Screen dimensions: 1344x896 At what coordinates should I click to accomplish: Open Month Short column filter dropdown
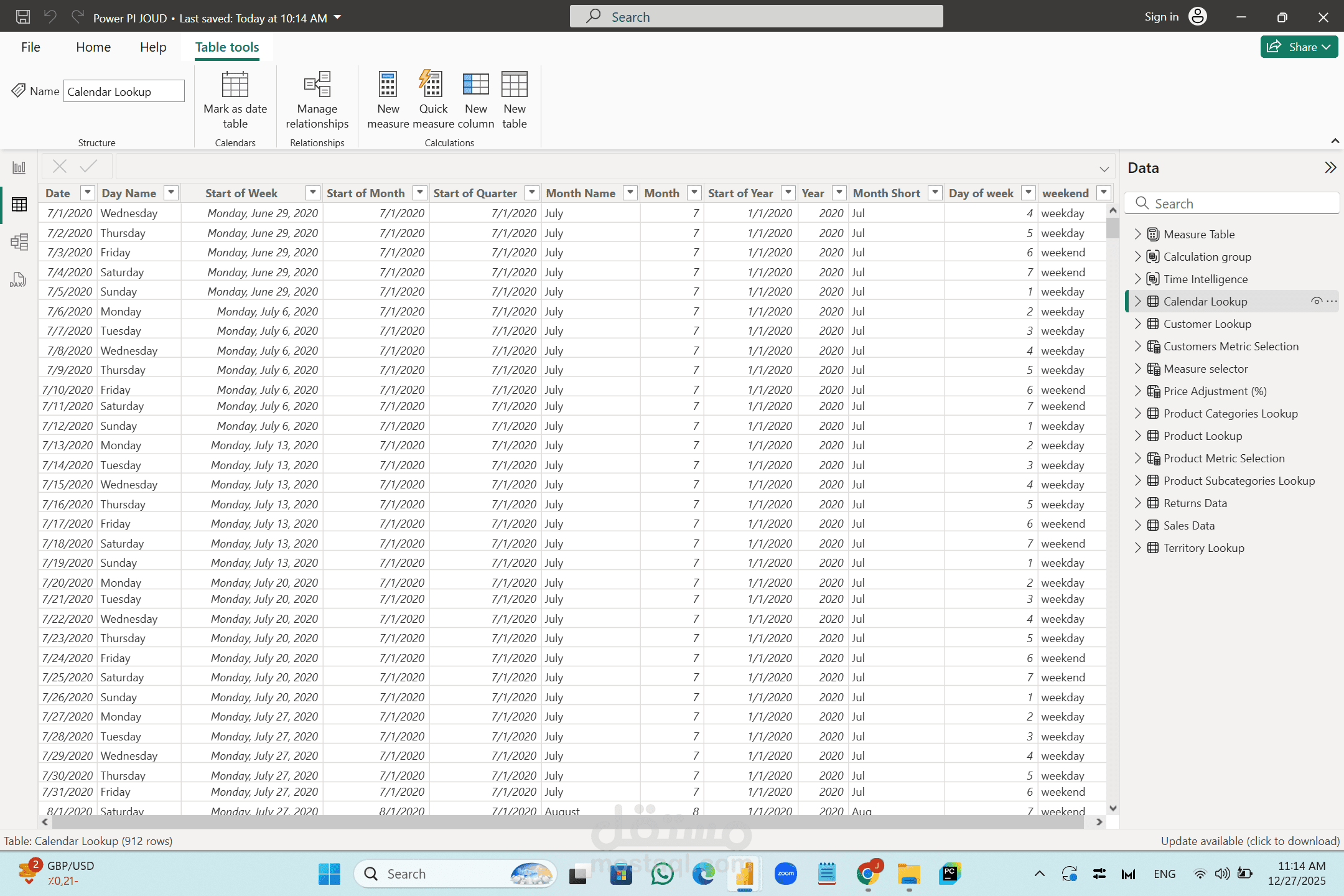point(935,193)
